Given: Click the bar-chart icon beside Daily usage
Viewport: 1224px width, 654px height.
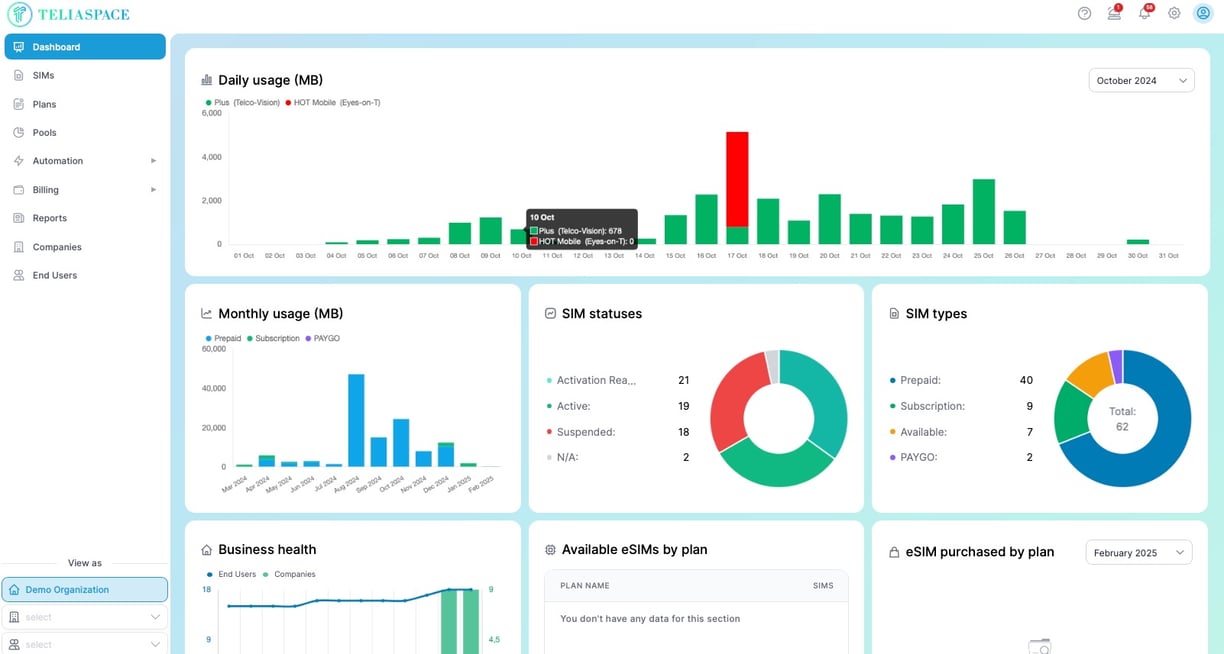Looking at the screenshot, I should point(207,80).
